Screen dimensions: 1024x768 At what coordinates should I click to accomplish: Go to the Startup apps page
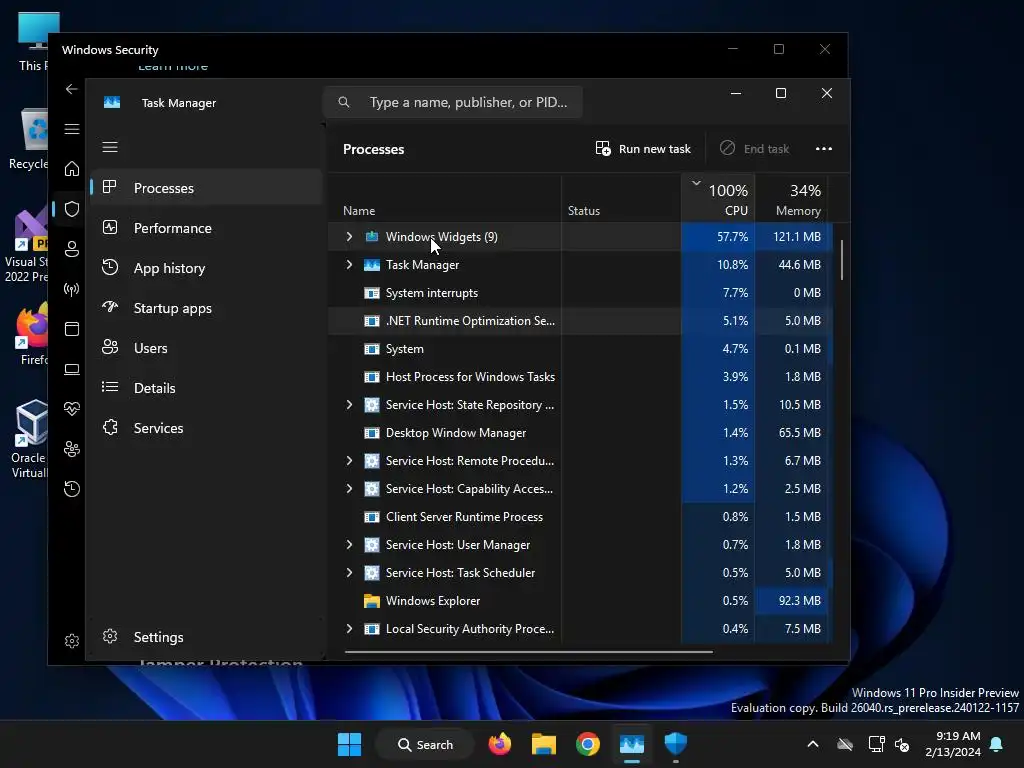(x=206, y=308)
